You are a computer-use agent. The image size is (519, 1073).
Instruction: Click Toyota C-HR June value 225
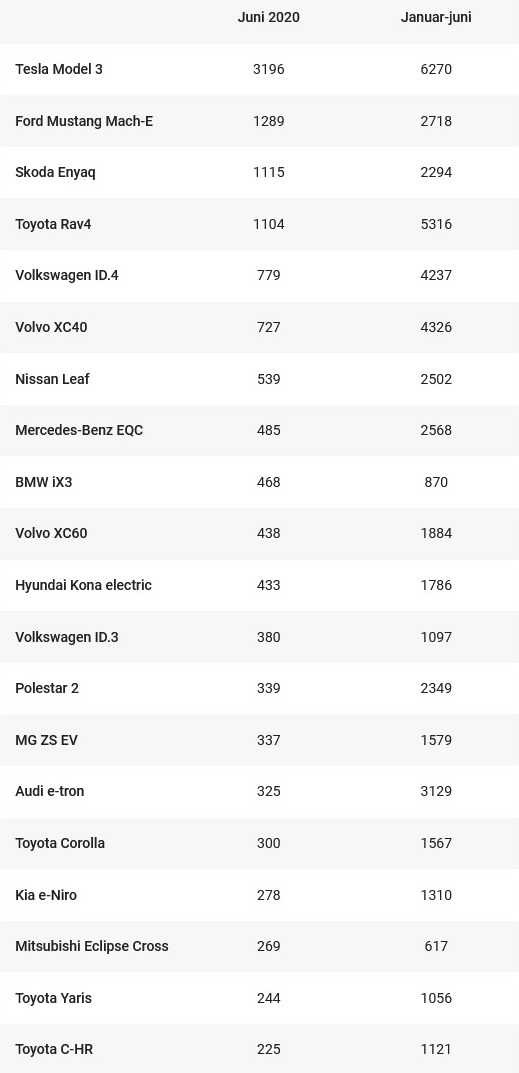coord(268,1050)
